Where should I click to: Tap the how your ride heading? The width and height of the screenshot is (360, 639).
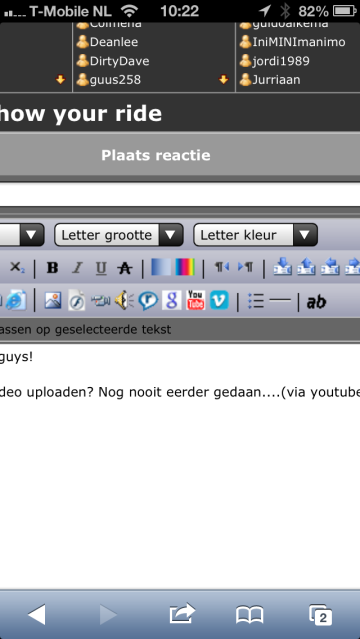point(81,114)
